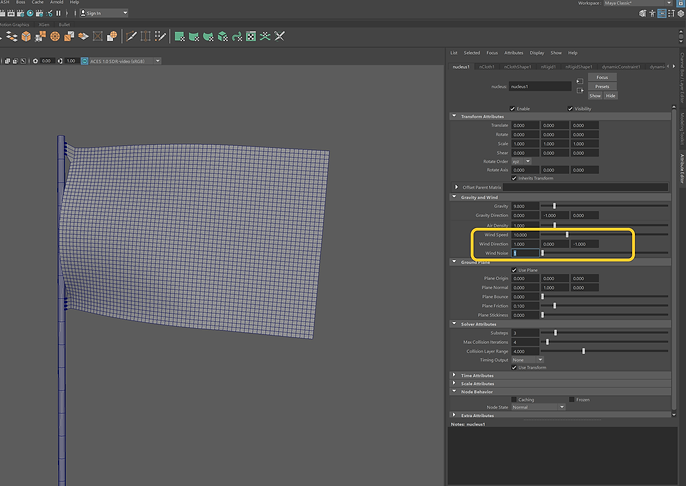
Task: Click the orange sphere with white cube shelf icon
Action: [x=112, y=37]
